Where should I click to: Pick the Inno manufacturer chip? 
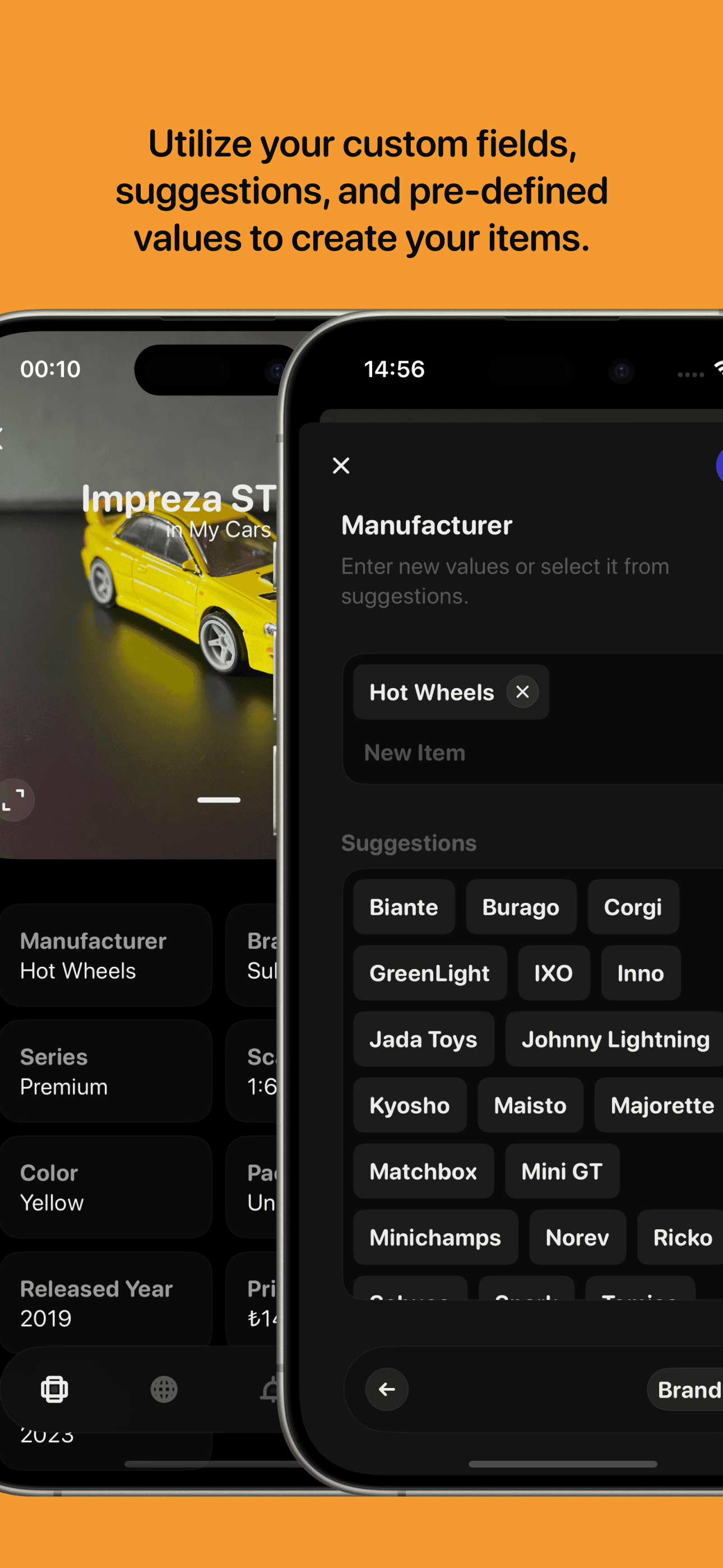(x=640, y=972)
